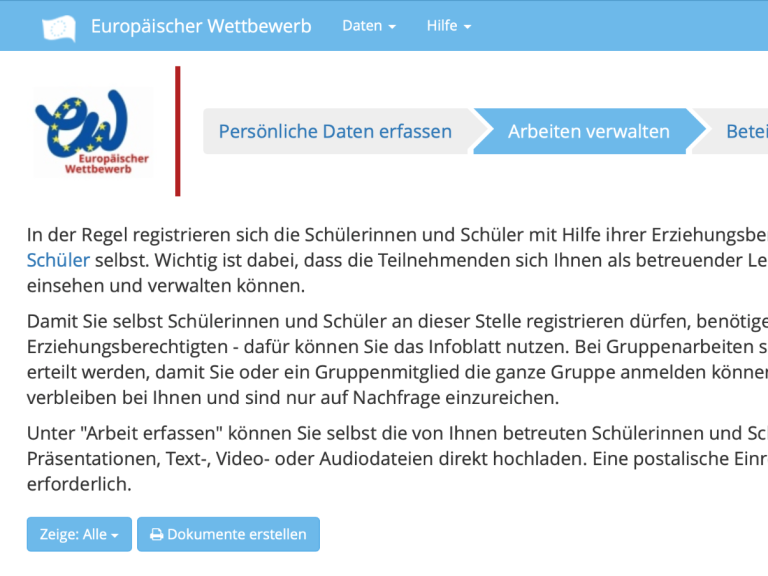Click the caret arrow beside Hilfe
The image size is (768, 576).
pyautogui.click(x=467, y=27)
